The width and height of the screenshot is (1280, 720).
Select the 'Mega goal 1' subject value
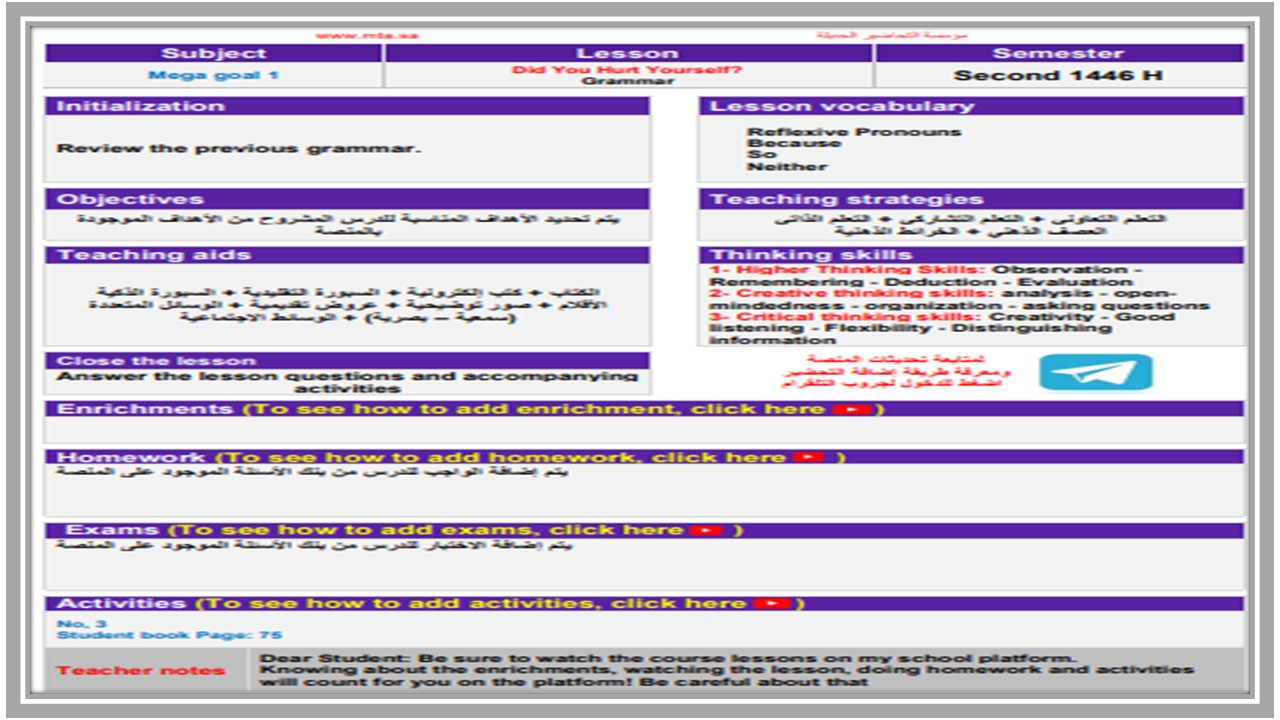coord(214,75)
